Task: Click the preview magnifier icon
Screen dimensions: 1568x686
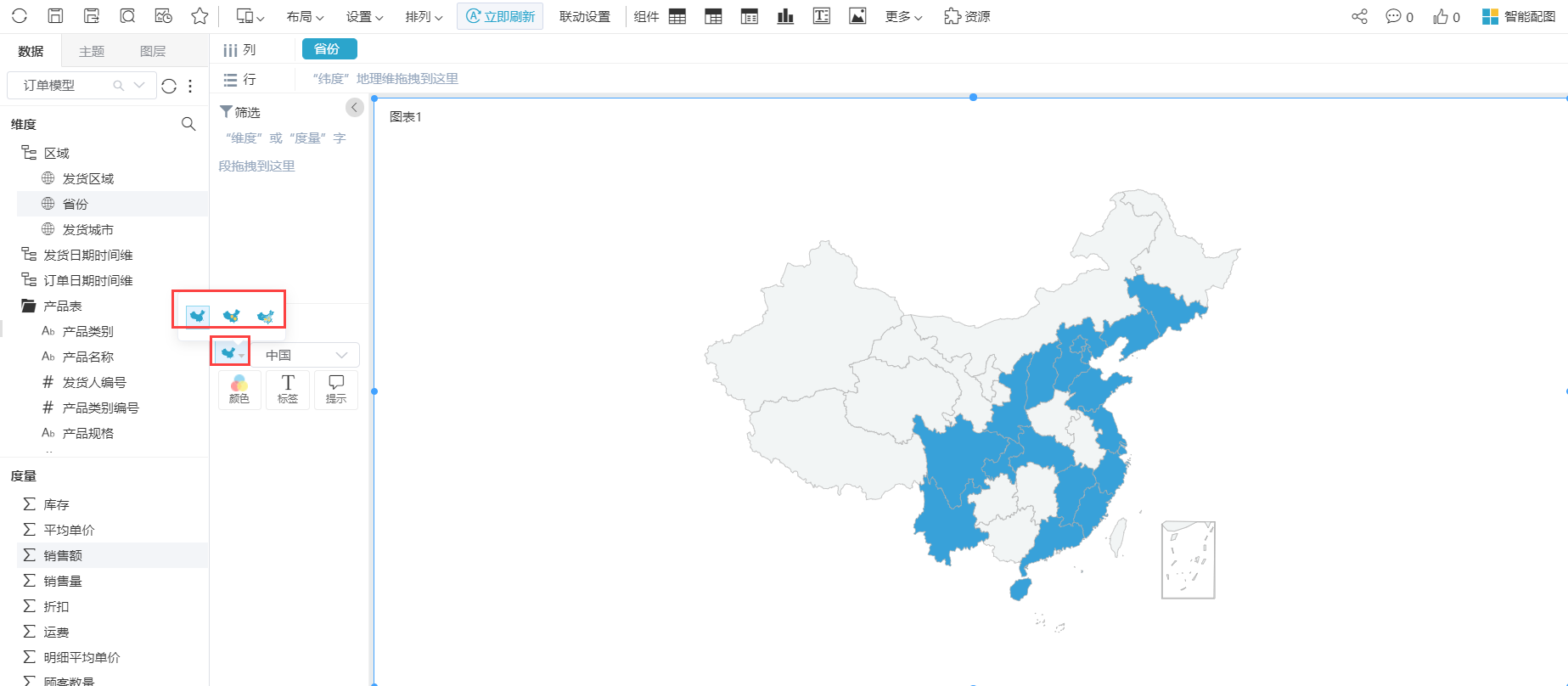Action: (127, 16)
